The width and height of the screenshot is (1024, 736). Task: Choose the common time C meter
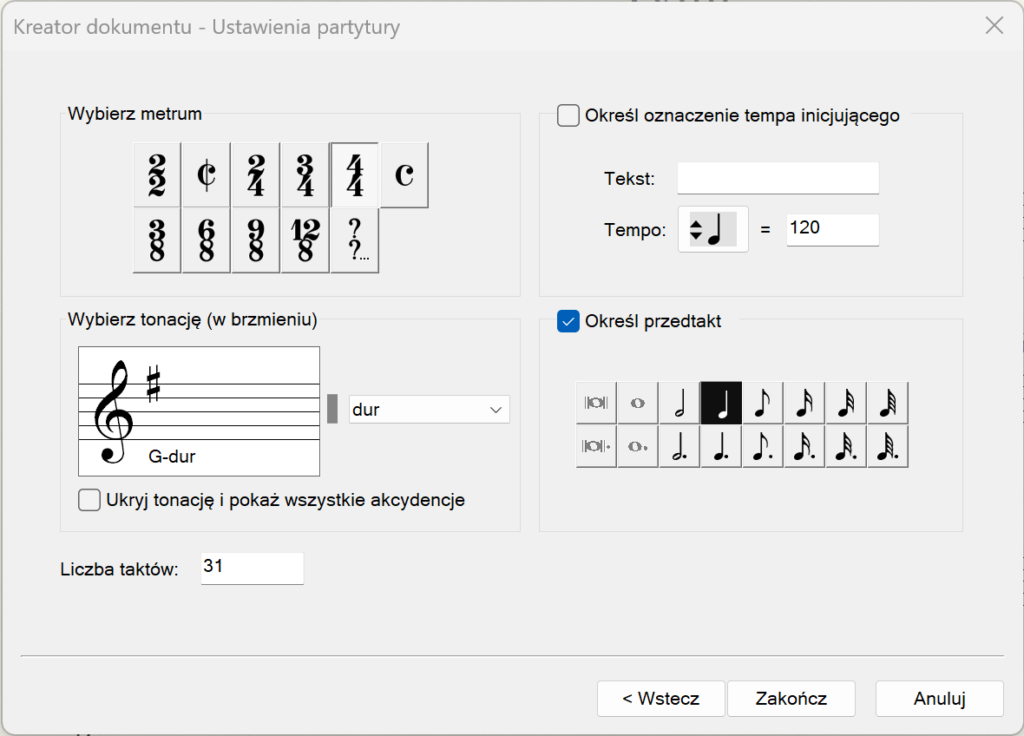(x=404, y=175)
